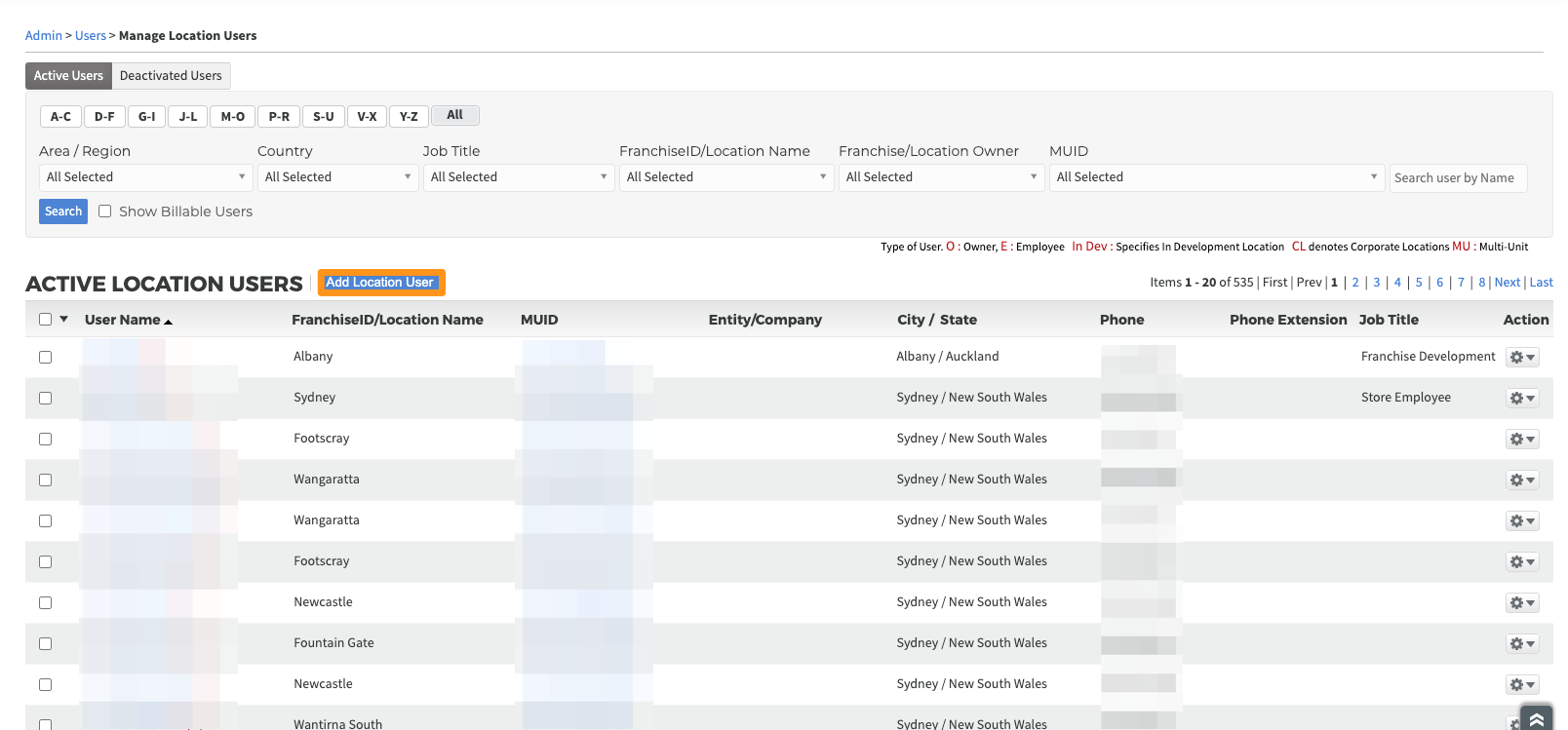The height and width of the screenshot is (730, 1568).
Task: Go to page 3 of results
Action: click(x=1377, y=283)
